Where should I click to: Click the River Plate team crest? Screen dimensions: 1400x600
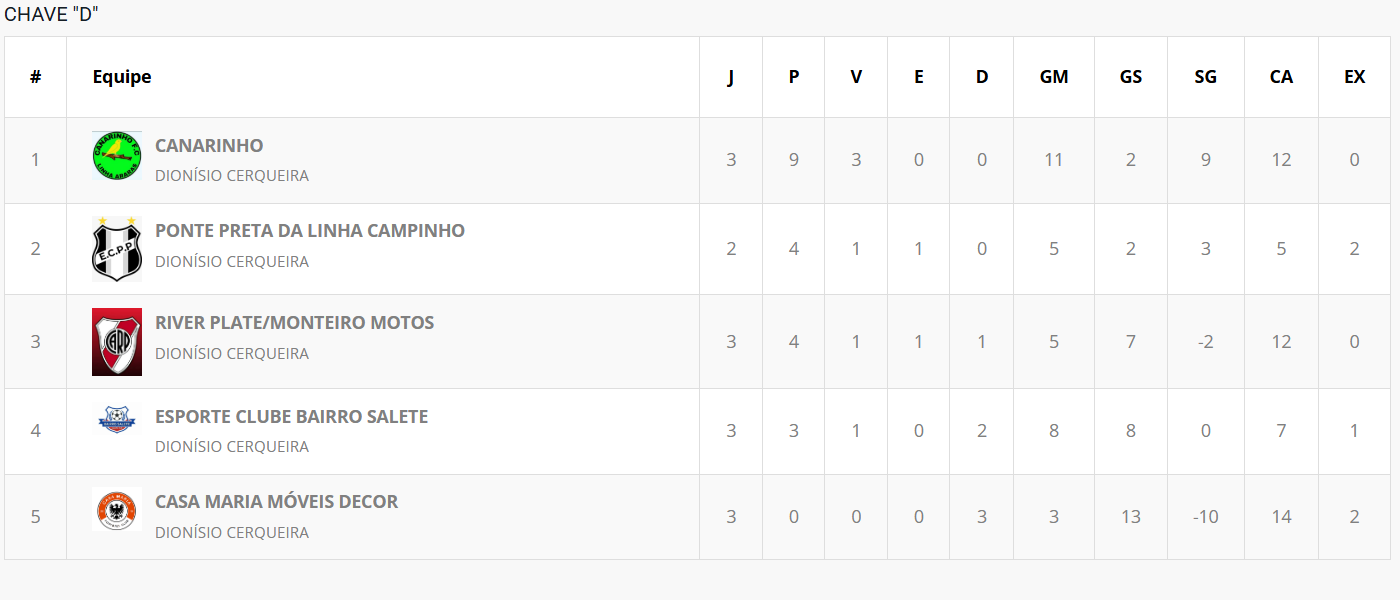117,342
